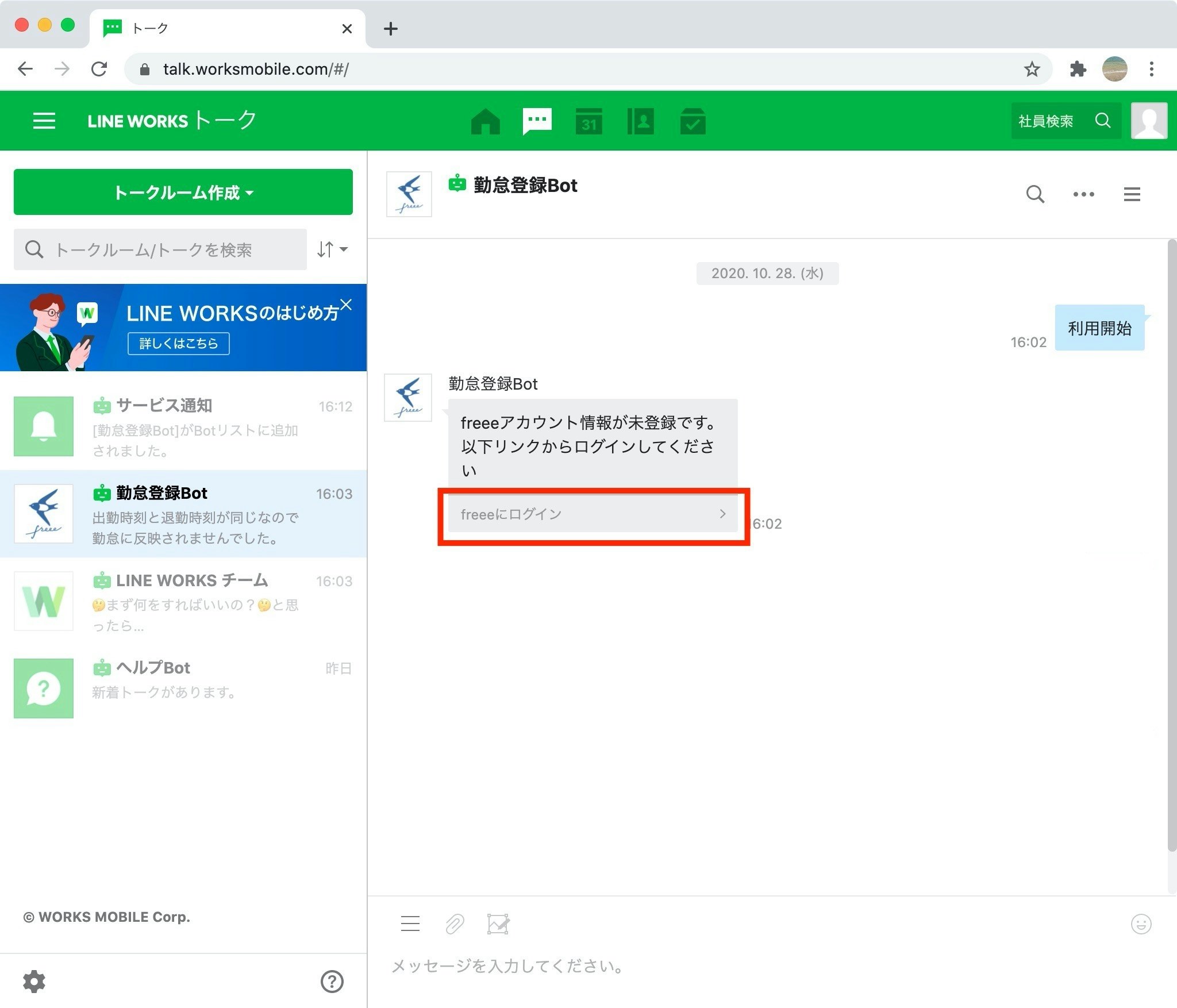Close the LINE WORKSのはじめ方 banner
1177x1008 pixels.
[346, 305]
